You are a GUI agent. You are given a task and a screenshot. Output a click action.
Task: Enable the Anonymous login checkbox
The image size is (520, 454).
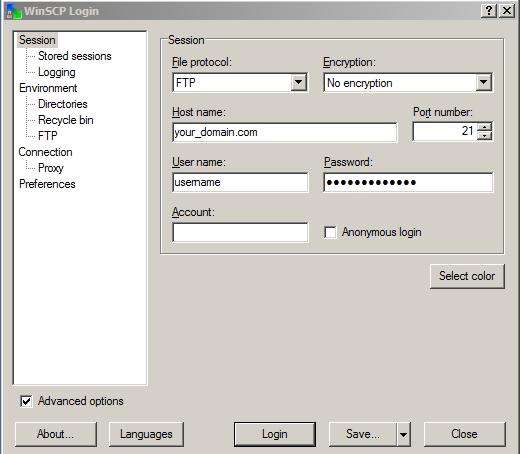click(330, 232)
